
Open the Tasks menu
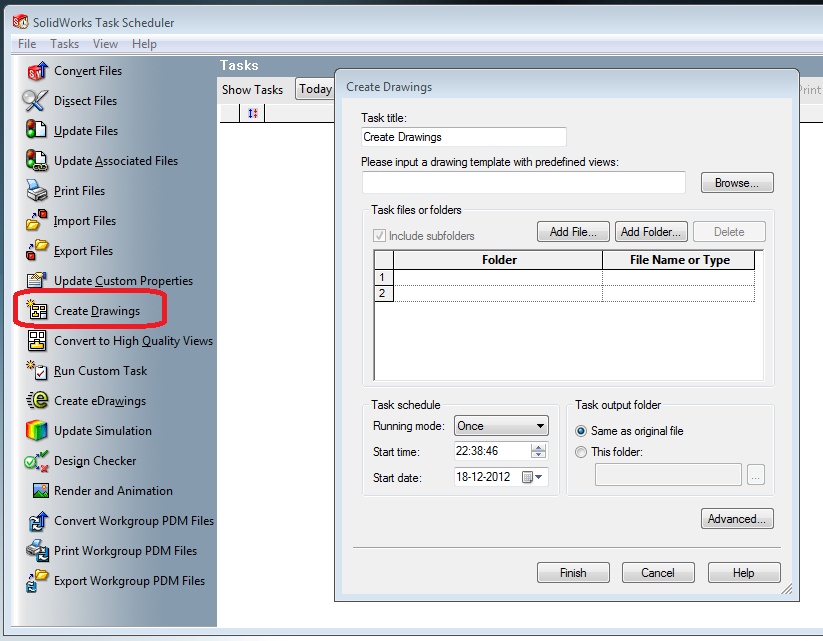coord(65,44)
